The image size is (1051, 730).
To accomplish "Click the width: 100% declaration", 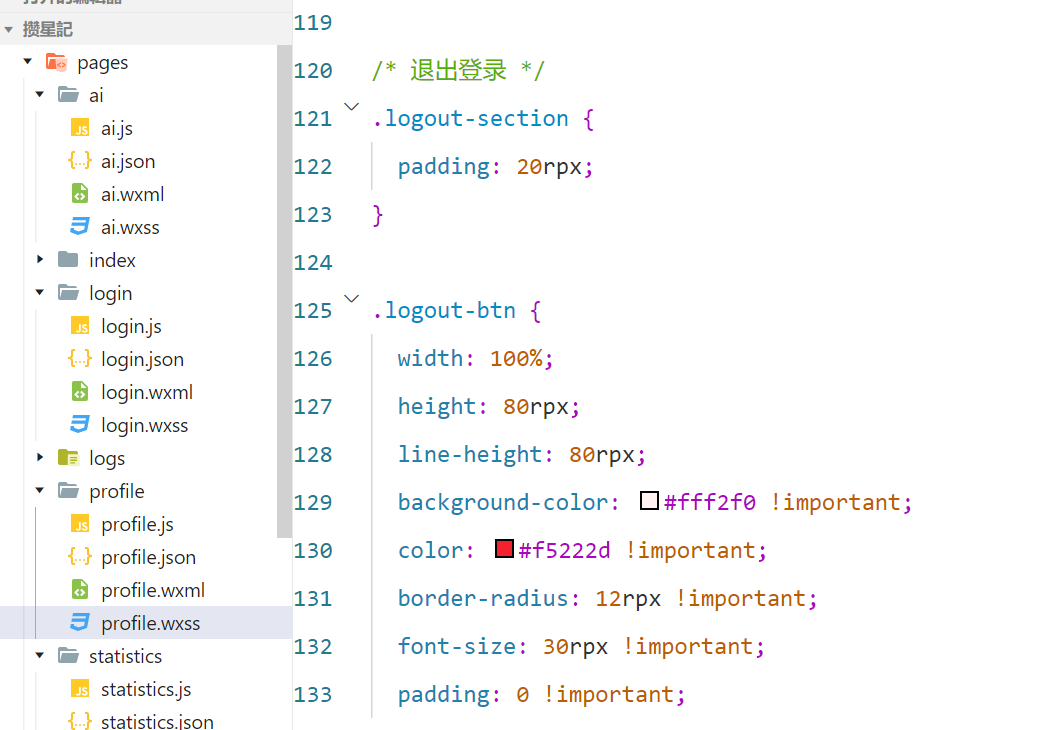I will (475, 359).
